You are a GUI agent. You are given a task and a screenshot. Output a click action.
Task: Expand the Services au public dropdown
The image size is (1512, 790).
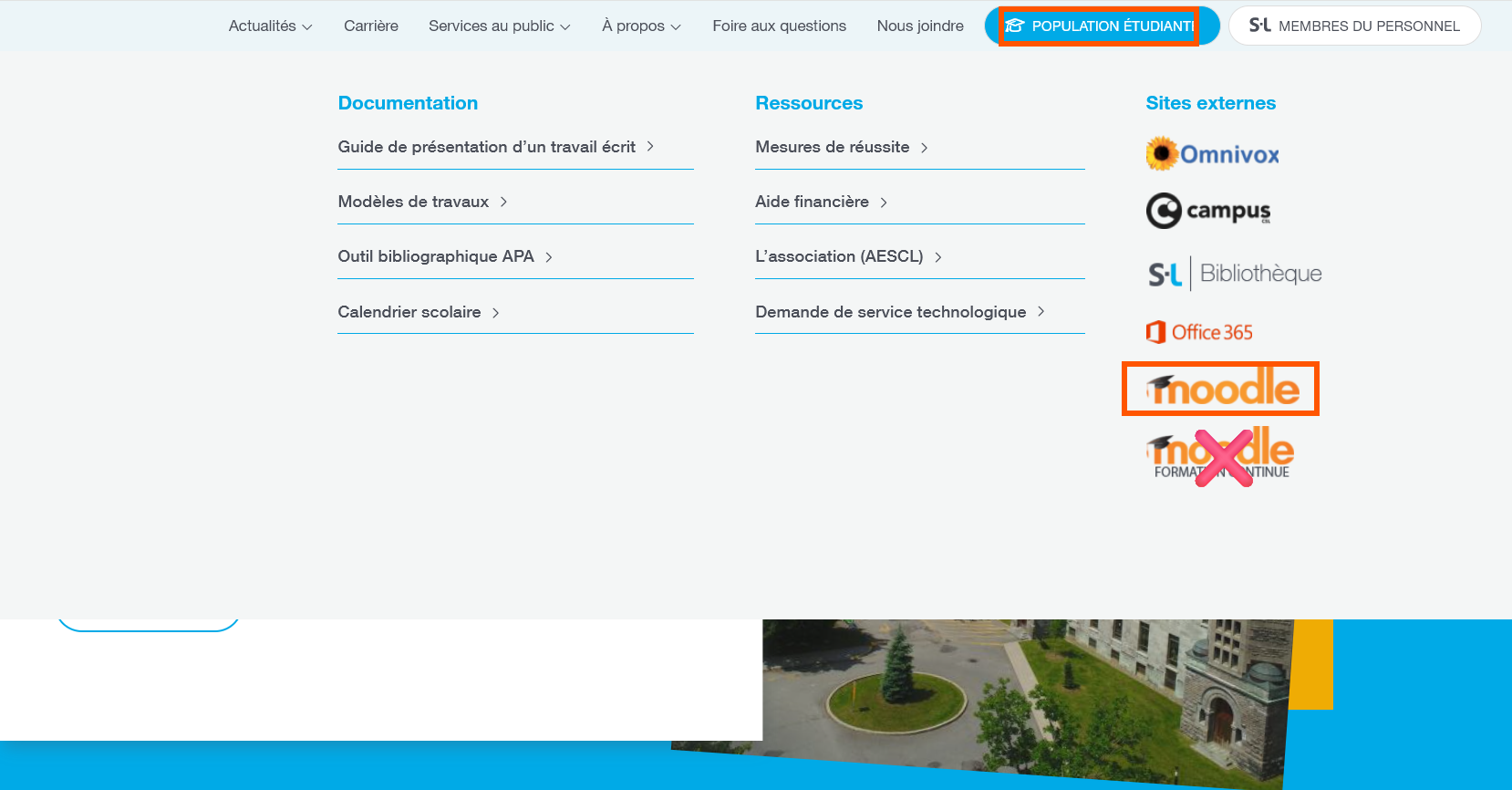(499, 26)
